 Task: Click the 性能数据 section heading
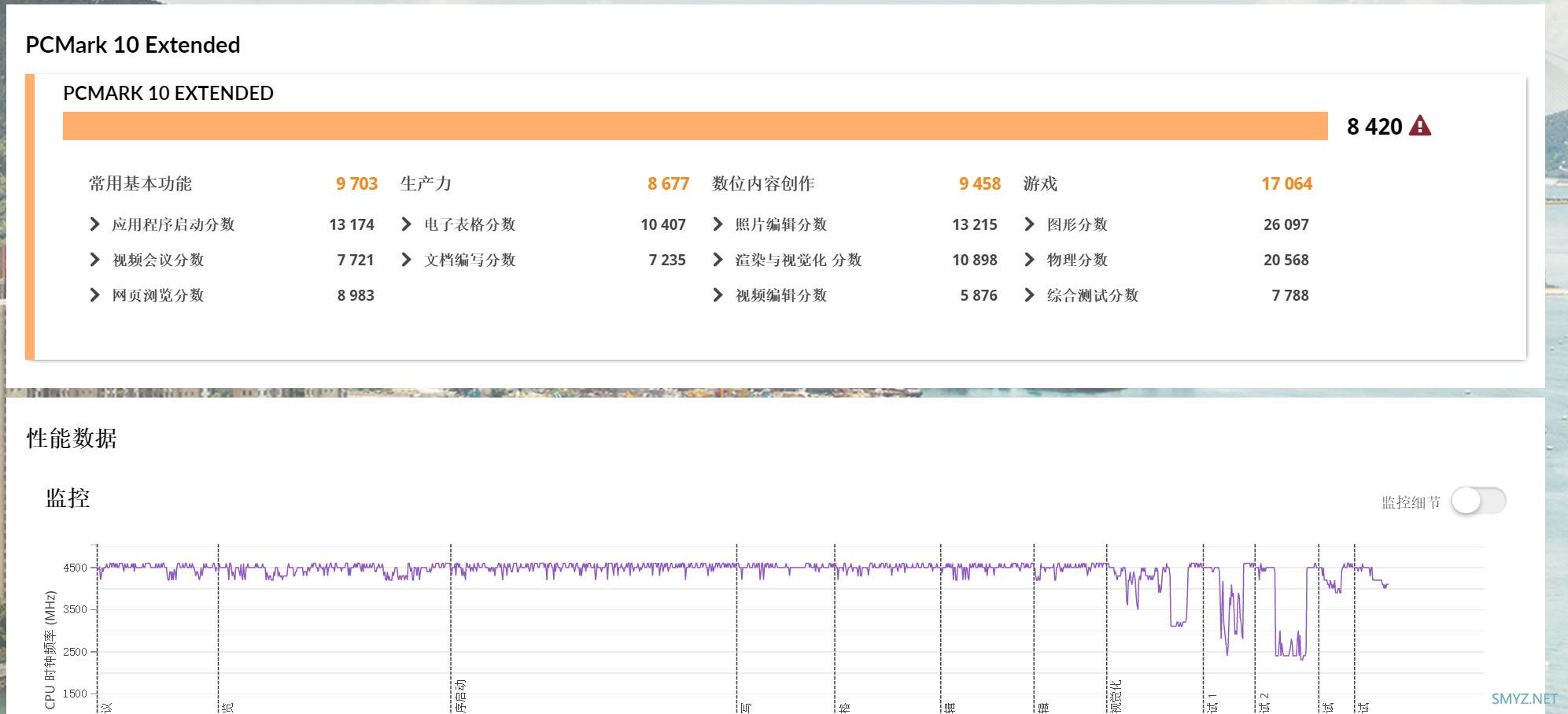[x=72, y=438]
